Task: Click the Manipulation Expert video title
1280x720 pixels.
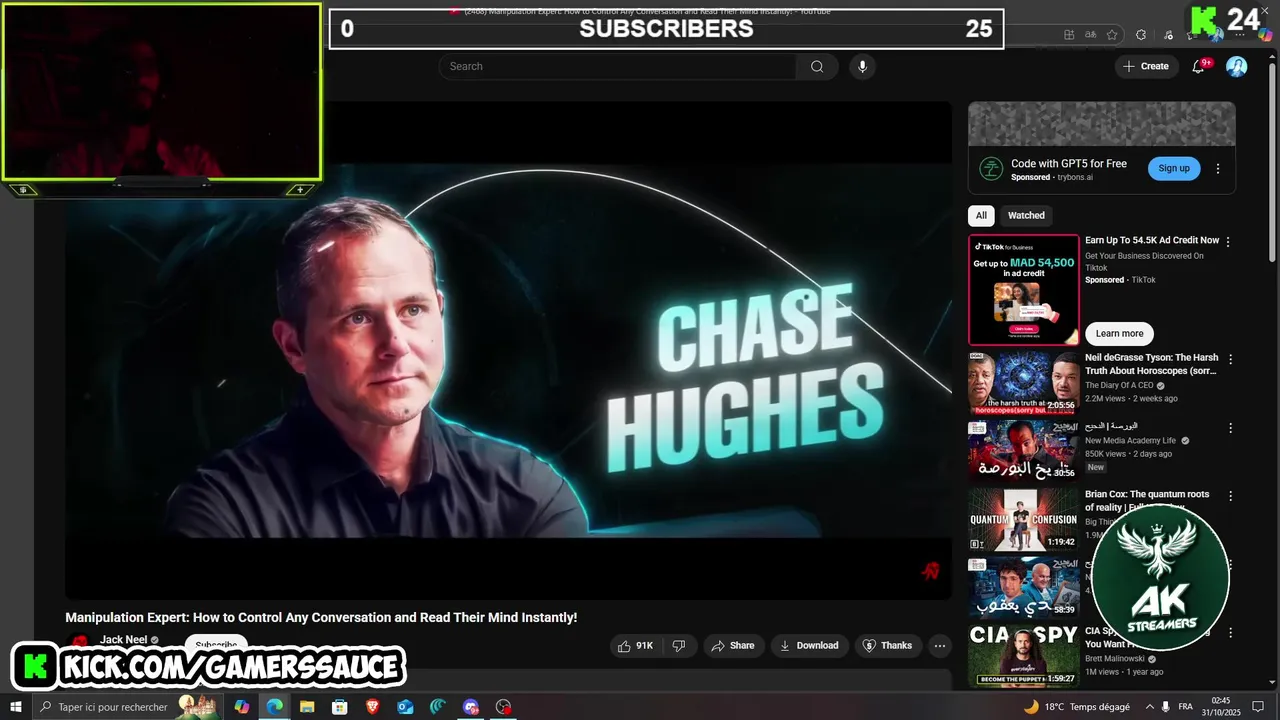Action: [321, 618]
